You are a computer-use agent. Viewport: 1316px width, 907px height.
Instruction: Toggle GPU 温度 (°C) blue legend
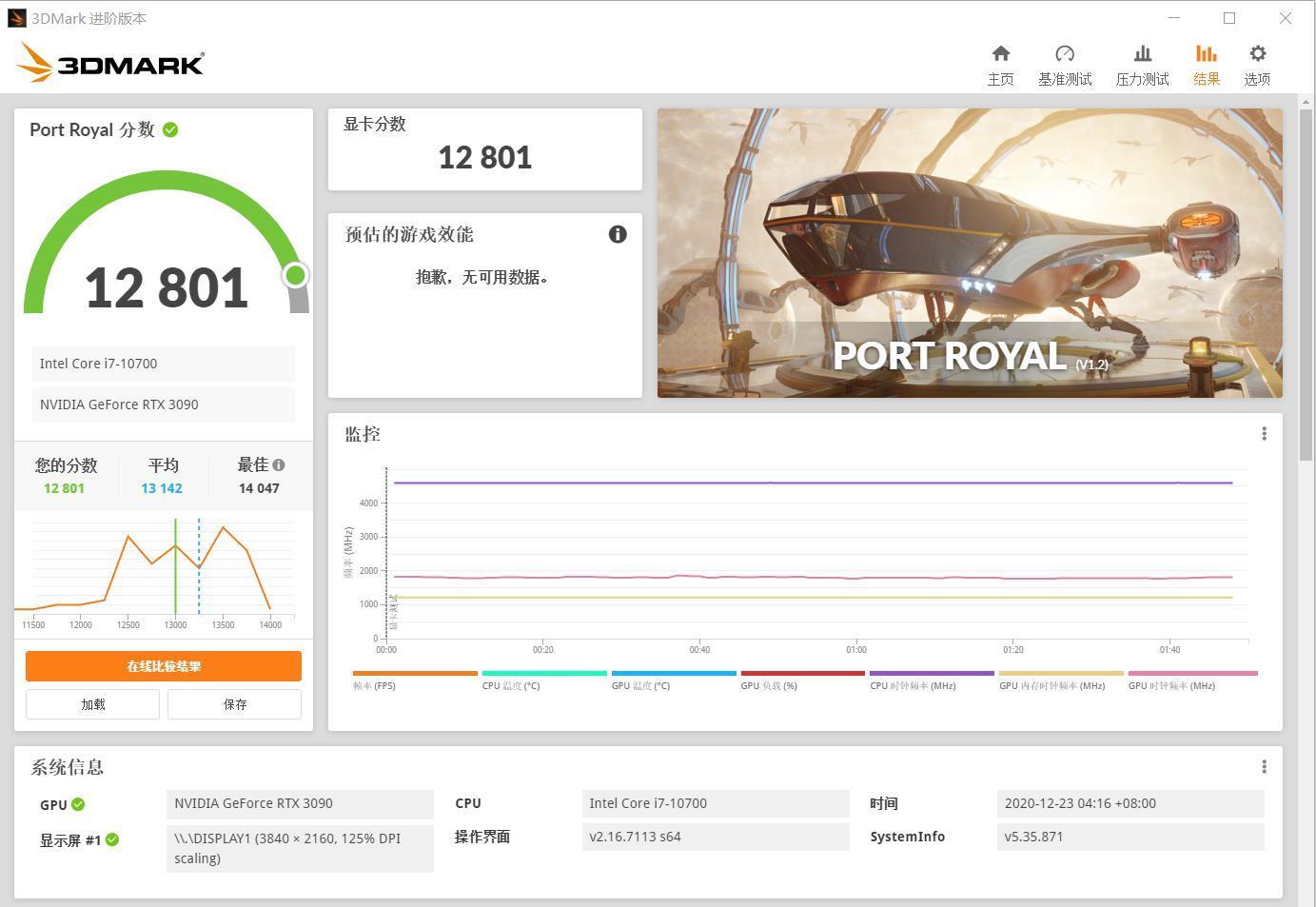coord(674,680)
